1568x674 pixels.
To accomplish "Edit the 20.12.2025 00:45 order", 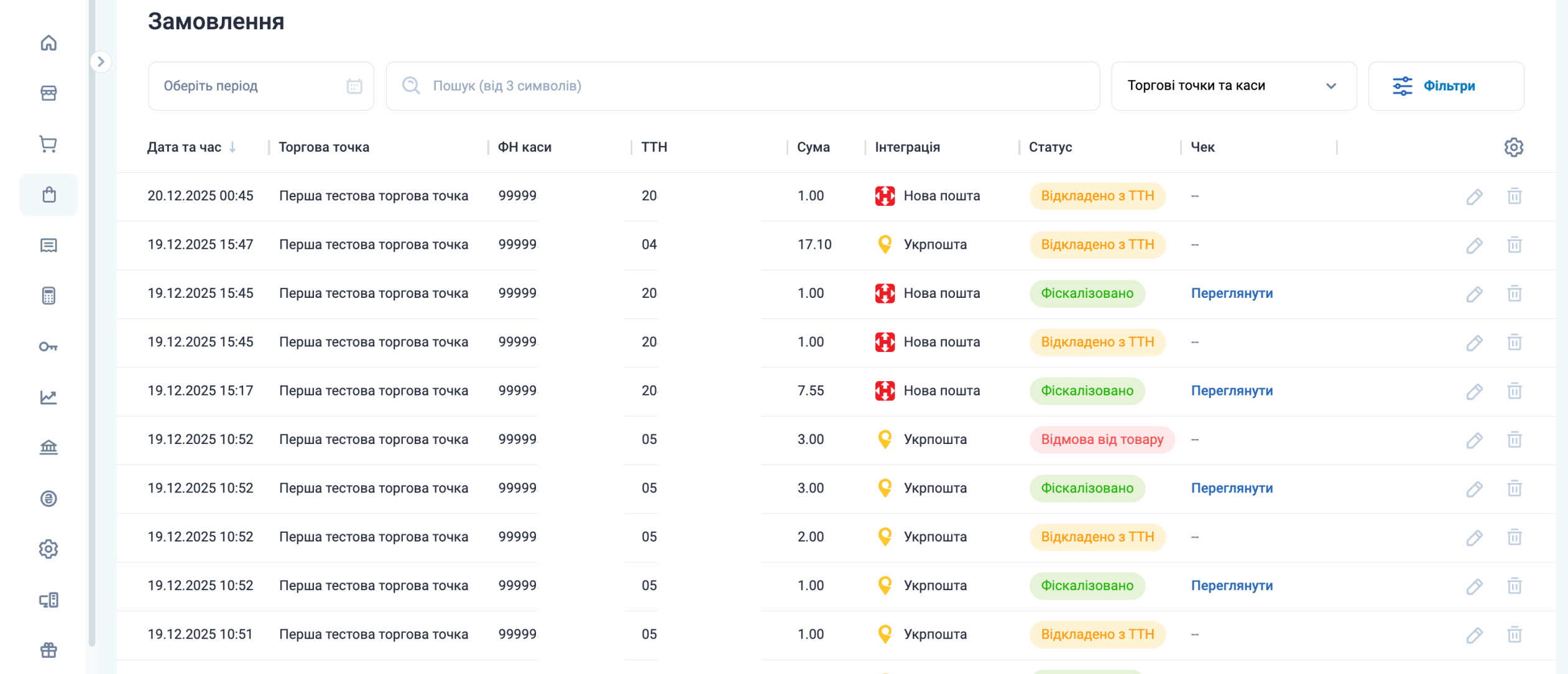I will tap(1474, 196).
